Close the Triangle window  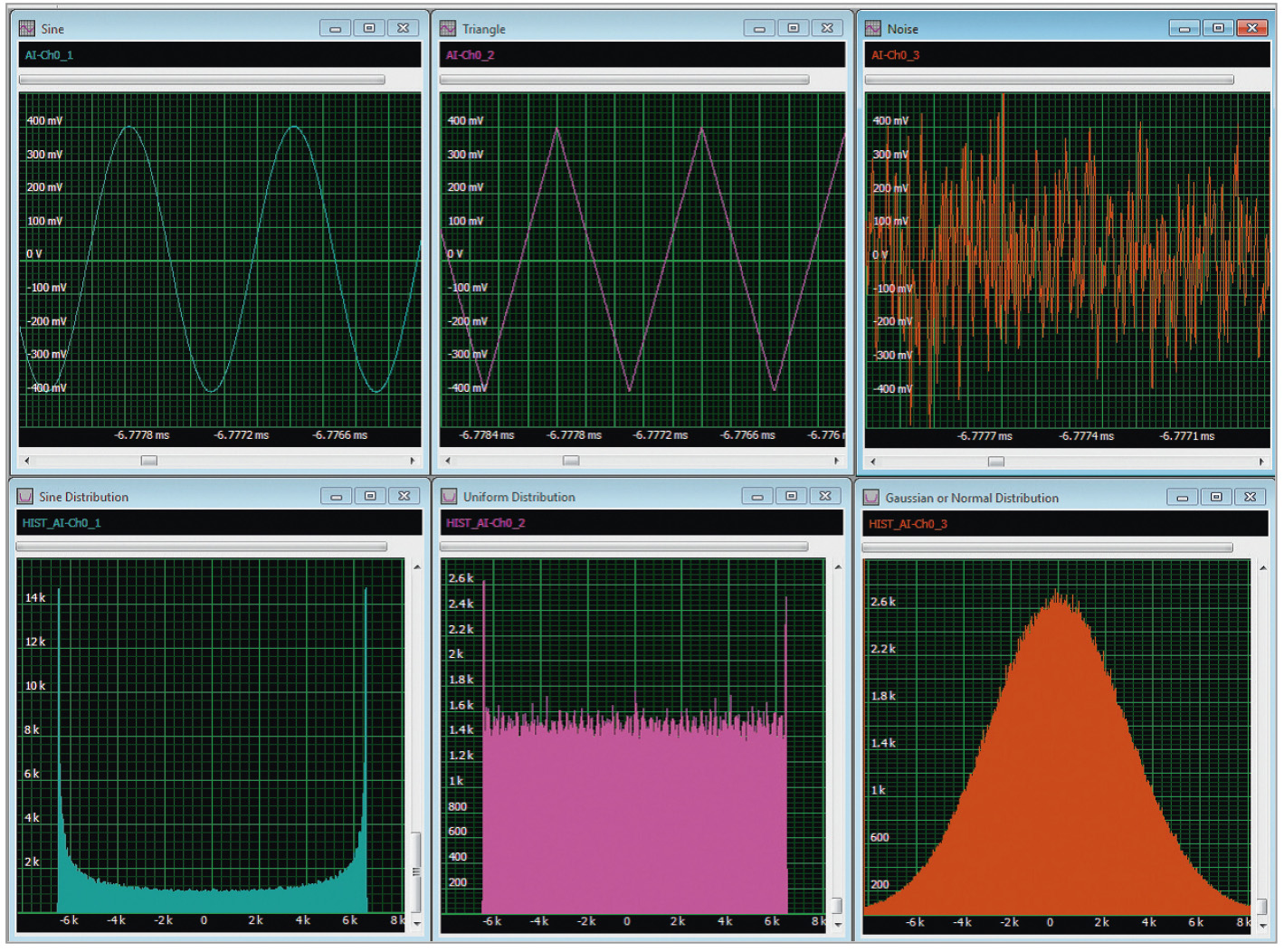click(827, 29)
